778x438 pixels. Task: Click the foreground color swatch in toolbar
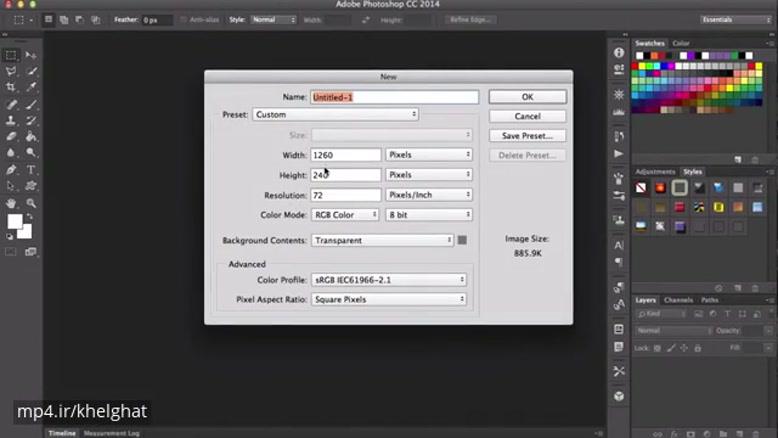coord(15,222)
